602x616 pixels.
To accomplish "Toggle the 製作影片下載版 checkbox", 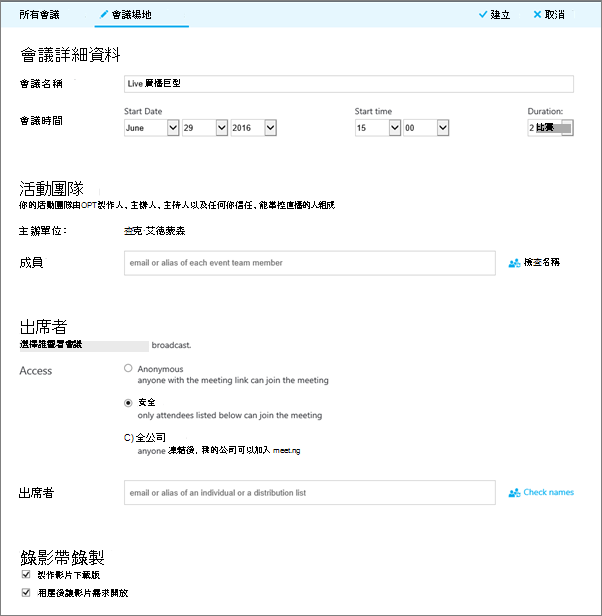I will (x=26, y=574).
